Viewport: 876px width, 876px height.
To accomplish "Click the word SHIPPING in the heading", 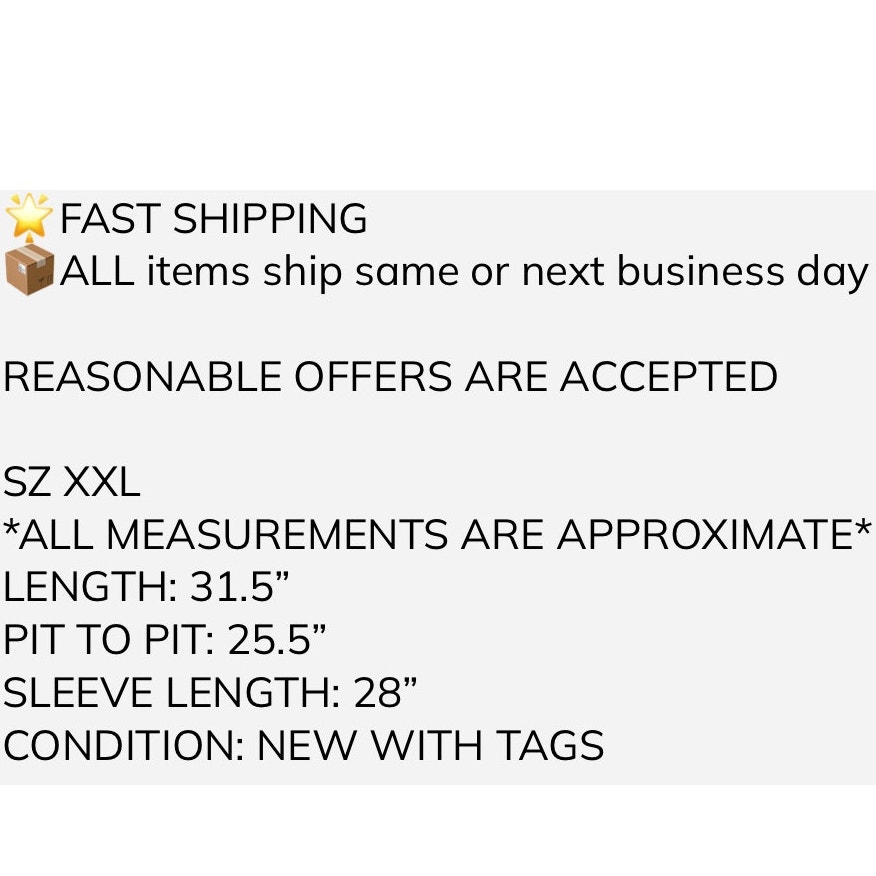I will click(x=270, y=218).
